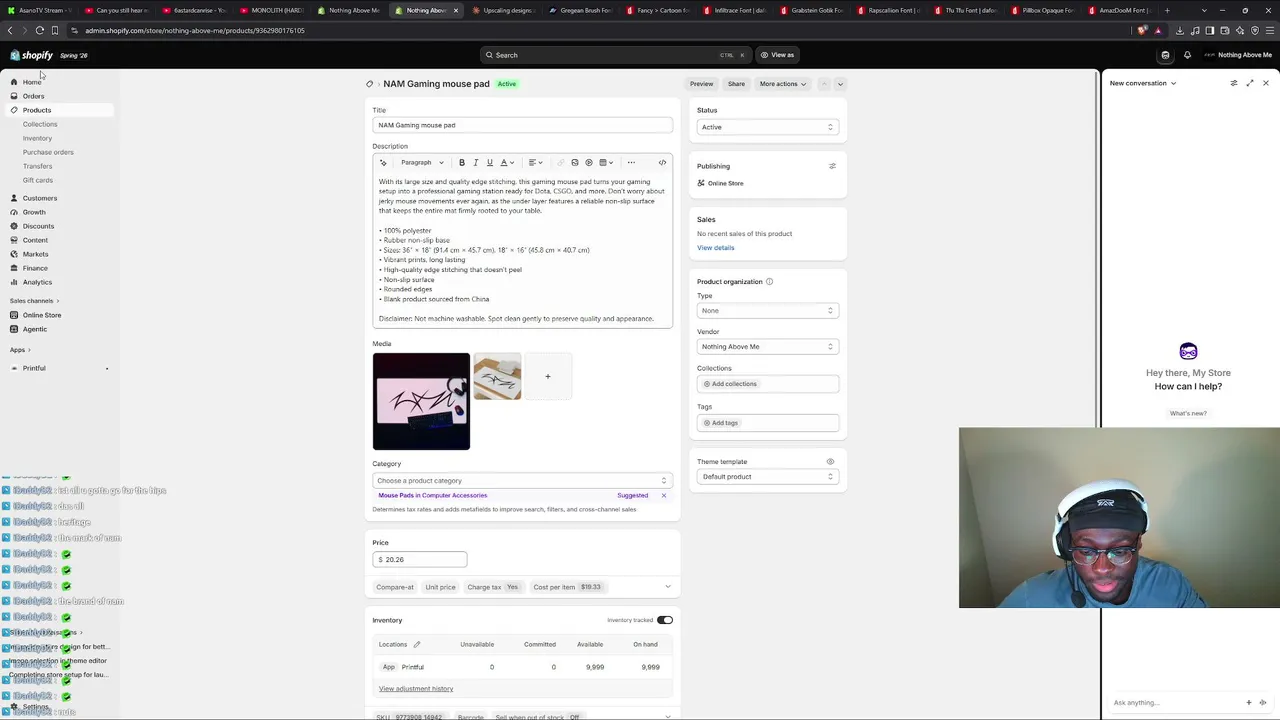The width and height of the screenshot is (1280, 720).
Task: Open the View details sales link
Action: 716,248
